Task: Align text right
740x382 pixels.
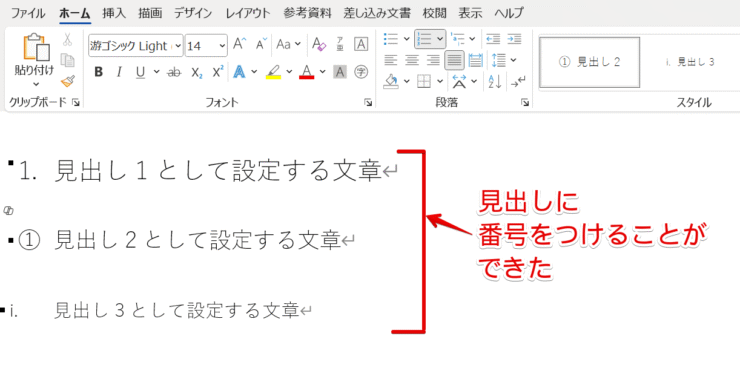Action: [433, 60]
